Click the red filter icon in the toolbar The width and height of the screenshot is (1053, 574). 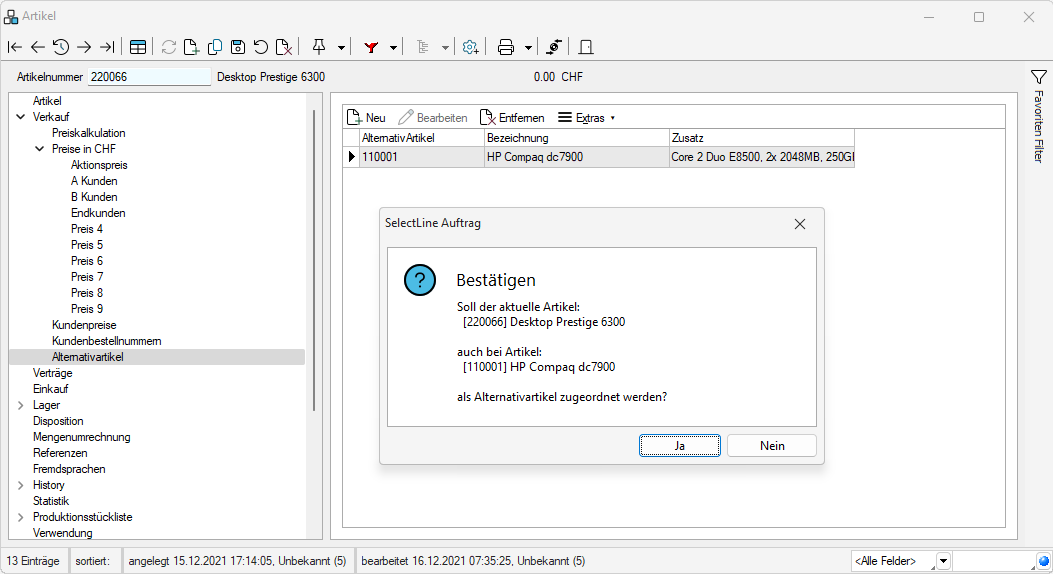(371, 47)
